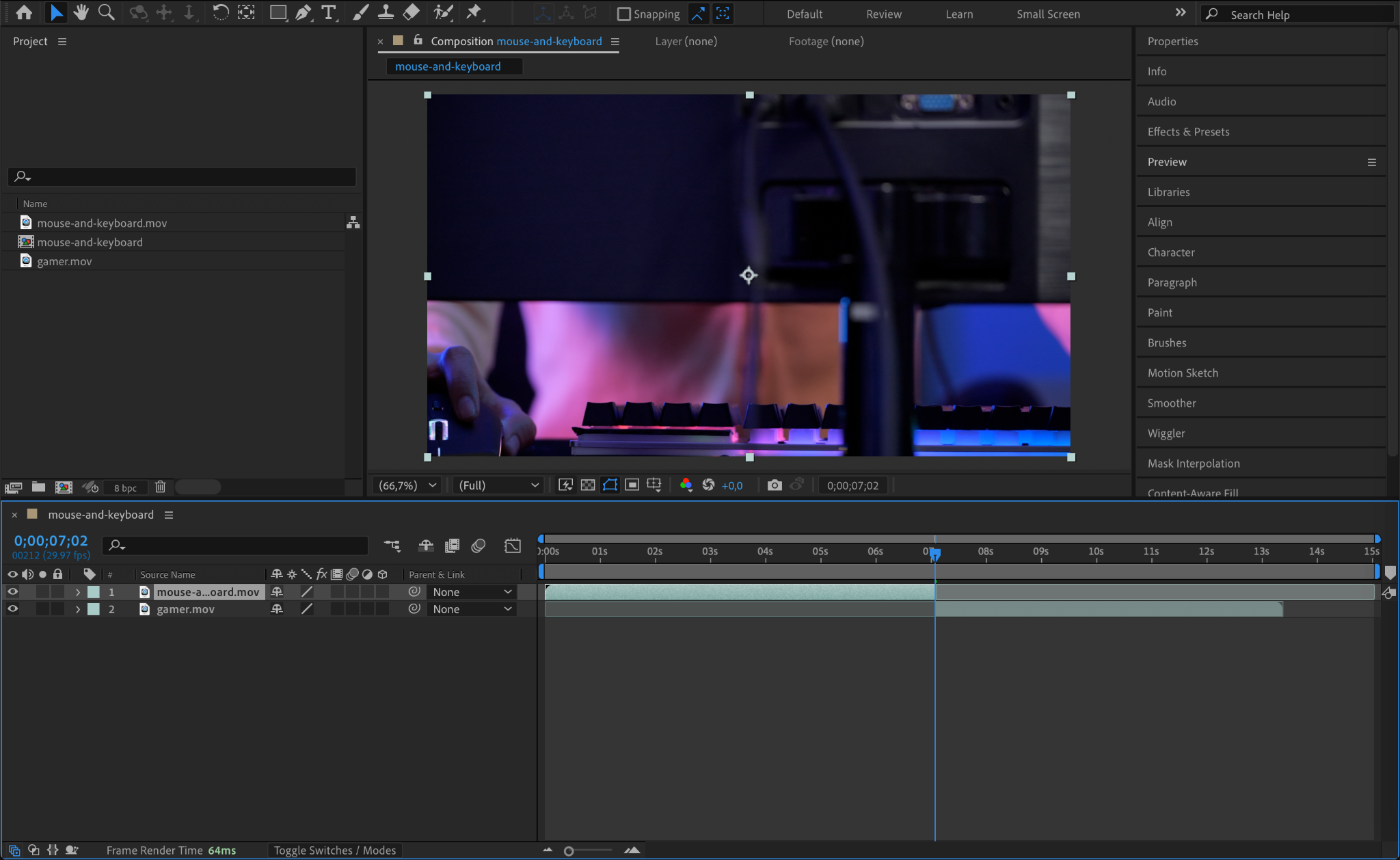
Task: Select the Puppet Pin tool
Action: [473, 12]
